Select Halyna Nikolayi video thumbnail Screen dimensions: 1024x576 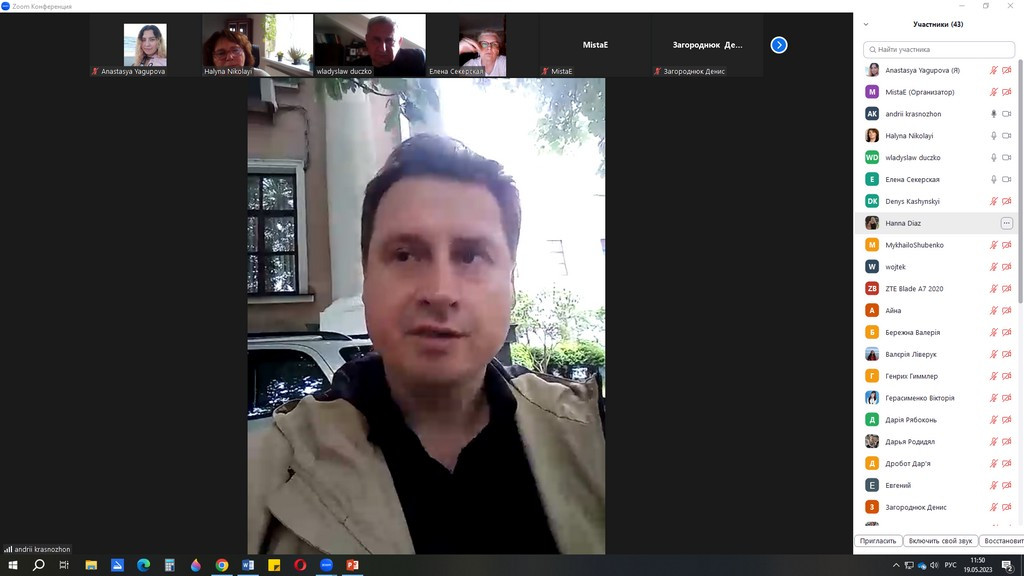coord(257,45)
